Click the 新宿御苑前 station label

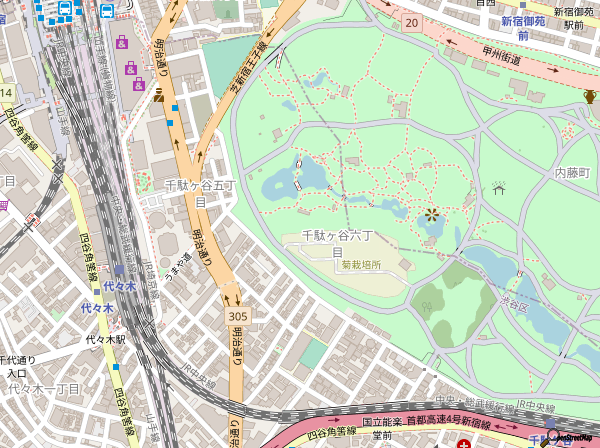(x=529, y=28)
